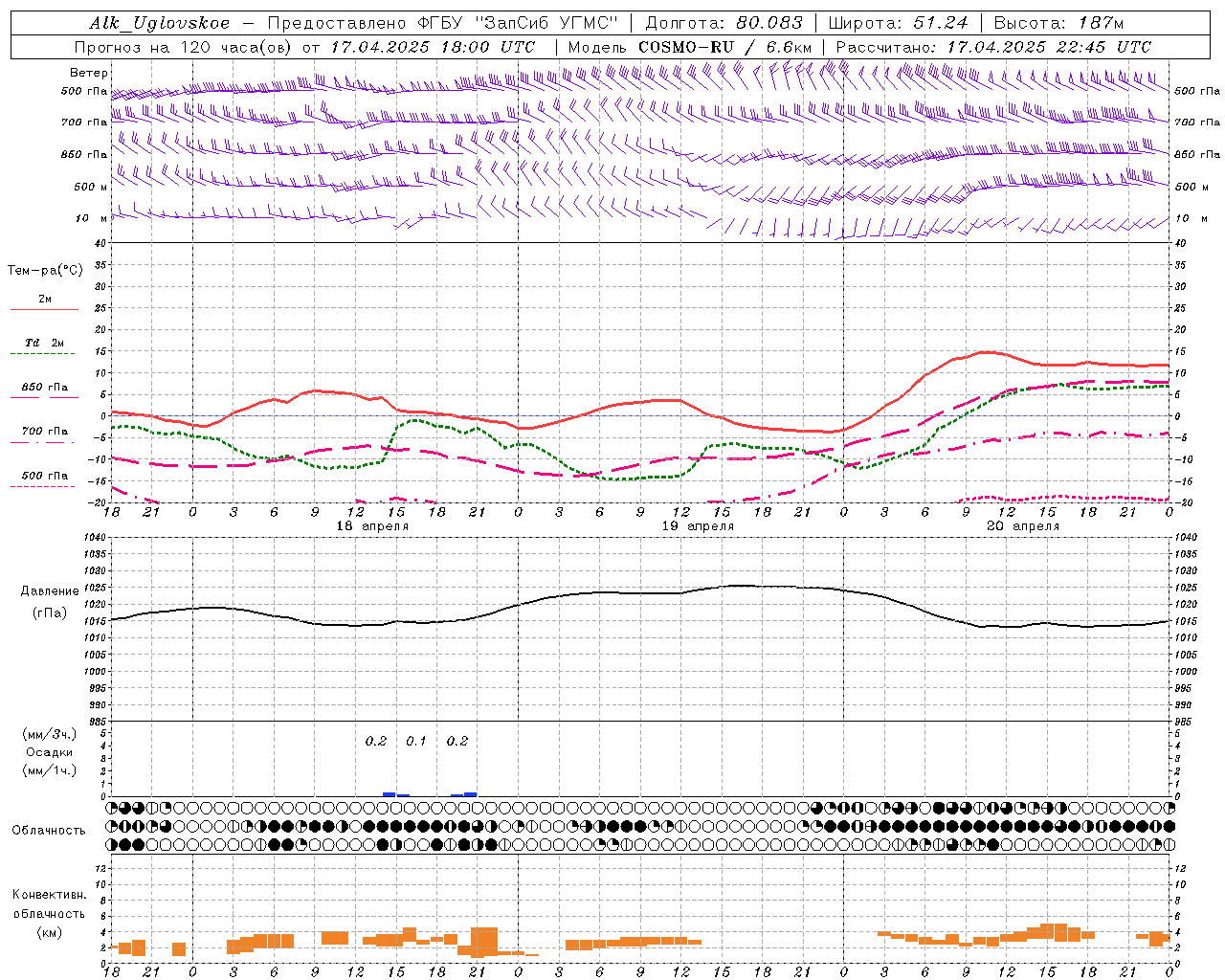Click the '19 апреля' date label

pos(699,526)
